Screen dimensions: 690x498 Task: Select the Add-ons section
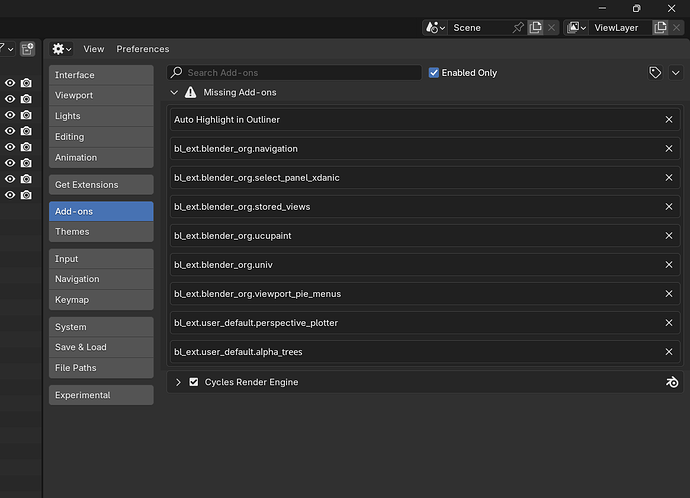(x=101, y=212)
